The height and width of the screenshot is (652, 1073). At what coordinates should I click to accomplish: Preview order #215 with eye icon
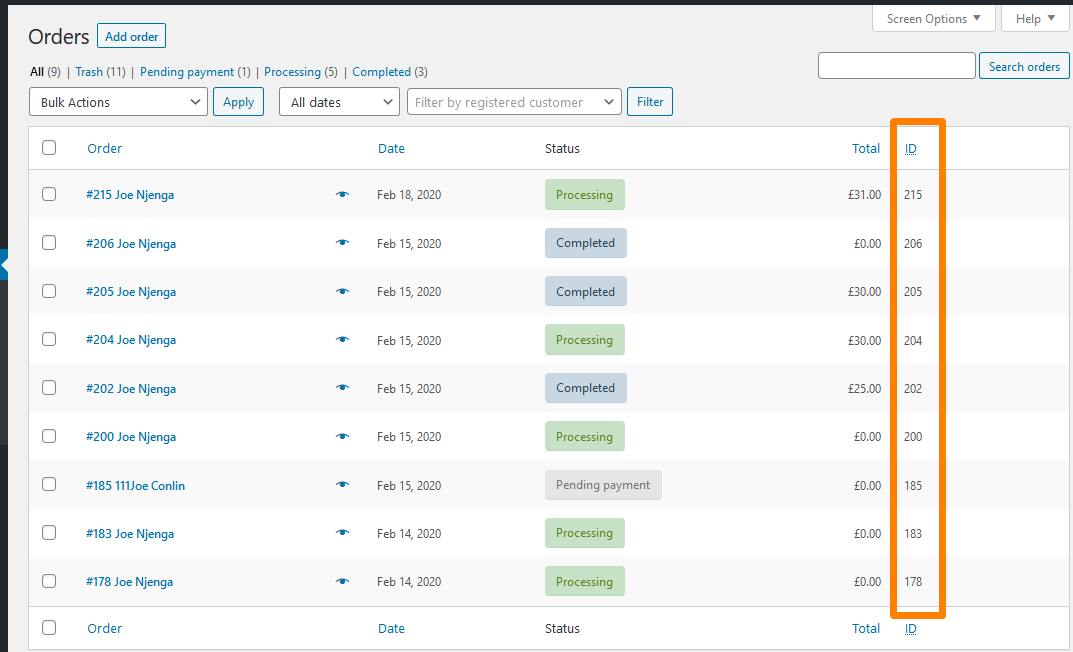coord(342,195)
